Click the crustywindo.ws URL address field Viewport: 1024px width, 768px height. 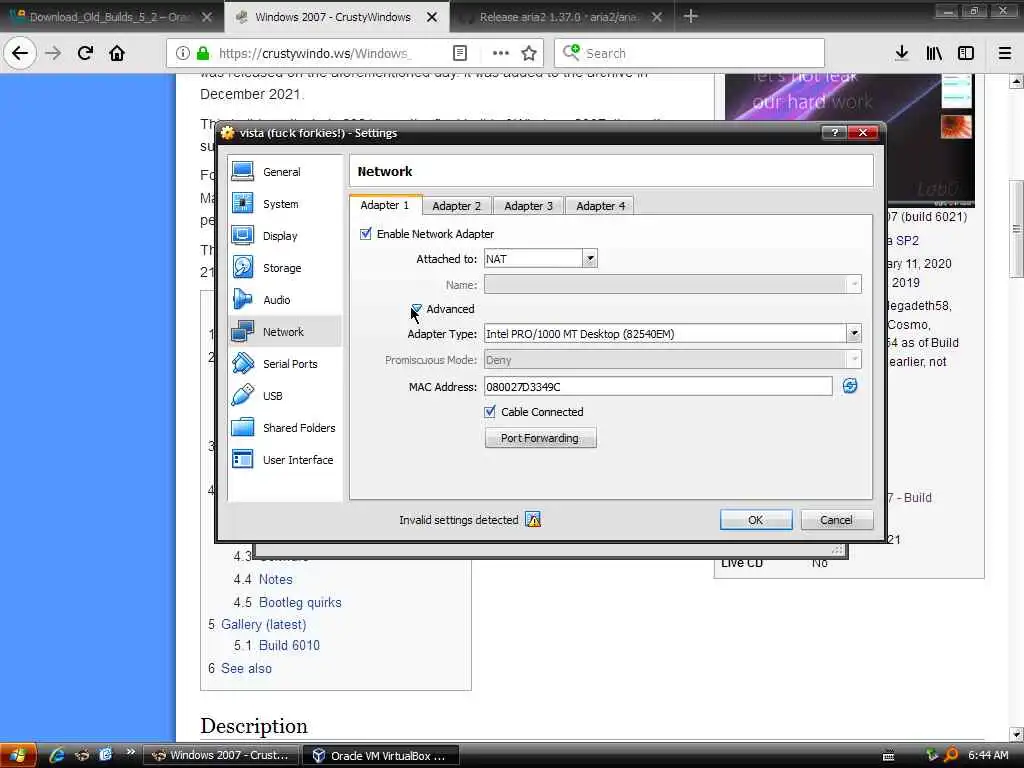point(315,53)
